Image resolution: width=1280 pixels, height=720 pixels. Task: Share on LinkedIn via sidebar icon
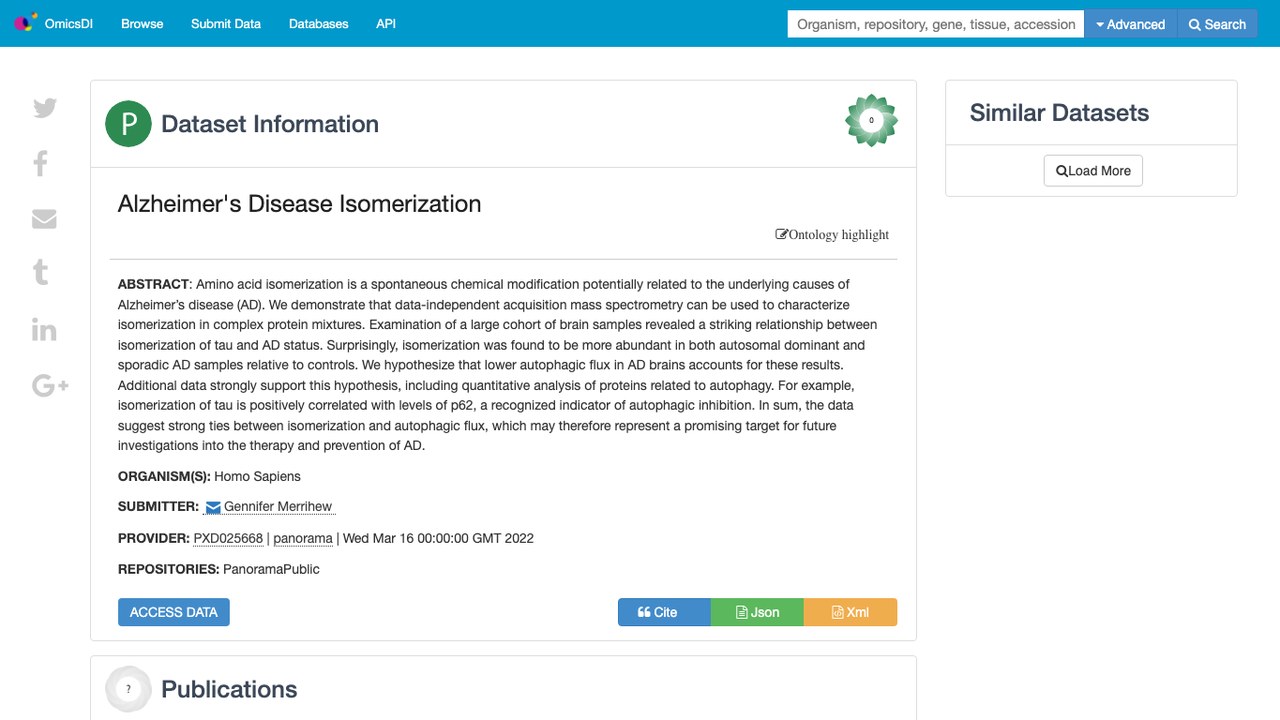44,329
